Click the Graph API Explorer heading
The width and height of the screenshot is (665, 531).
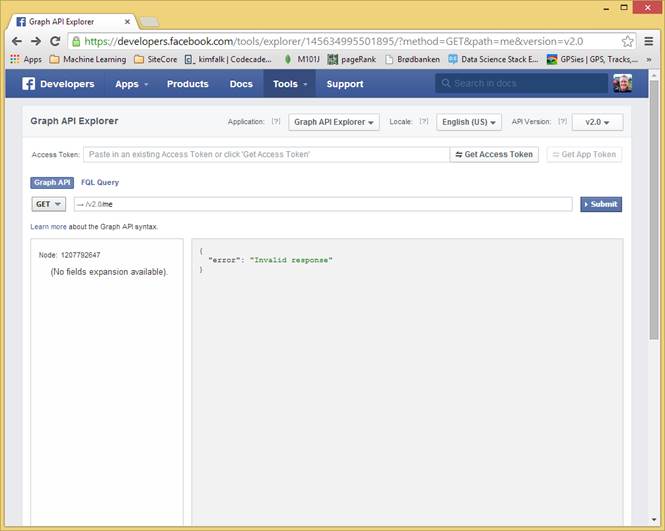coord(74,121)
